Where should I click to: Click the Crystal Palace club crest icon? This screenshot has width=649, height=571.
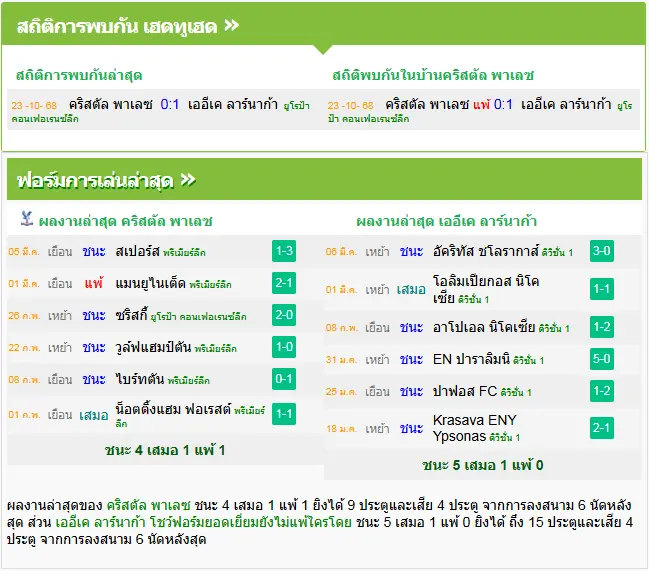click(27, 218)
